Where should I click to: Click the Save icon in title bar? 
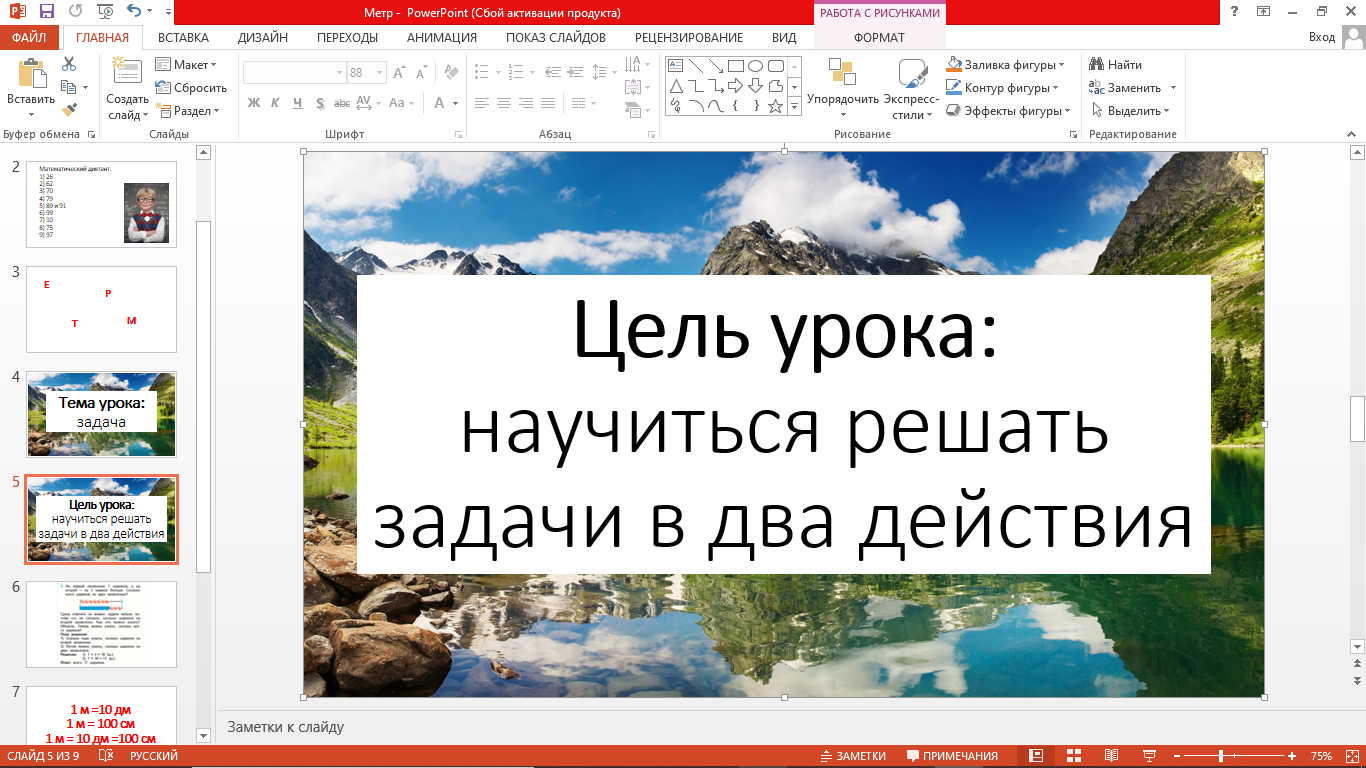(46, 12)
